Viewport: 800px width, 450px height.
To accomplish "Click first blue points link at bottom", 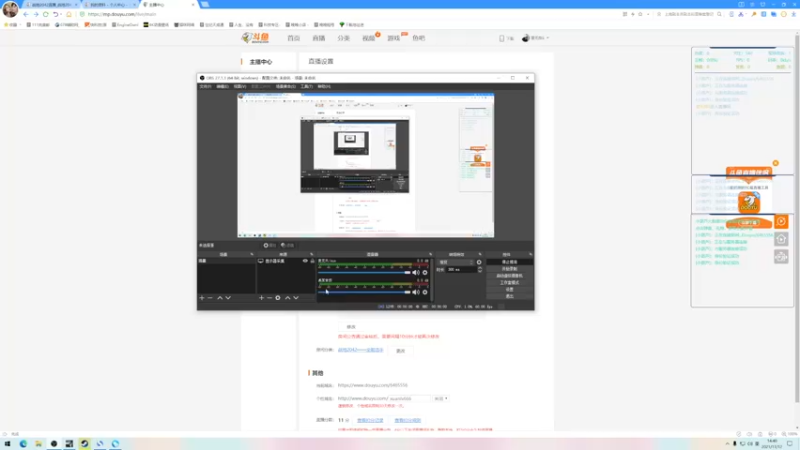I will coord(370,420).
